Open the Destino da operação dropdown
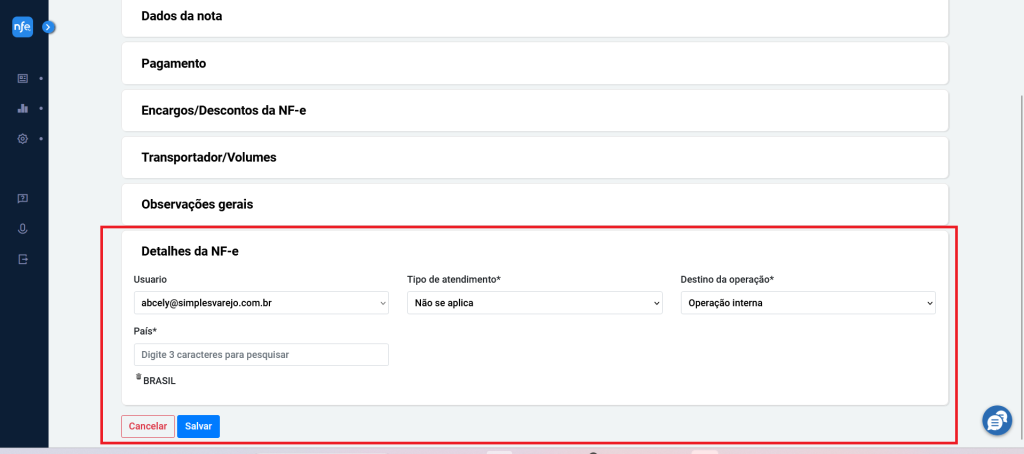 point(808,303)
